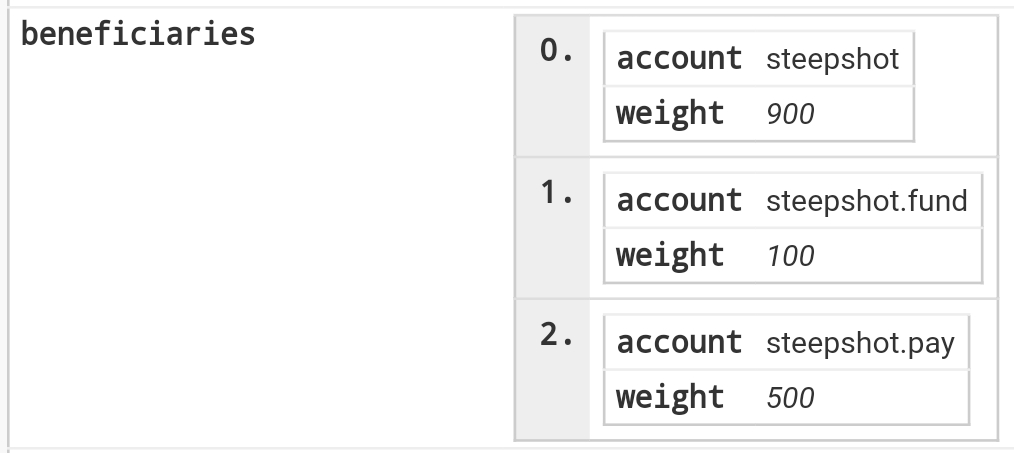The height and width of the screenshot is (453, 1014).
Task: Click index 1. of beneficiaries list
Action: click(x=556, y=193)
